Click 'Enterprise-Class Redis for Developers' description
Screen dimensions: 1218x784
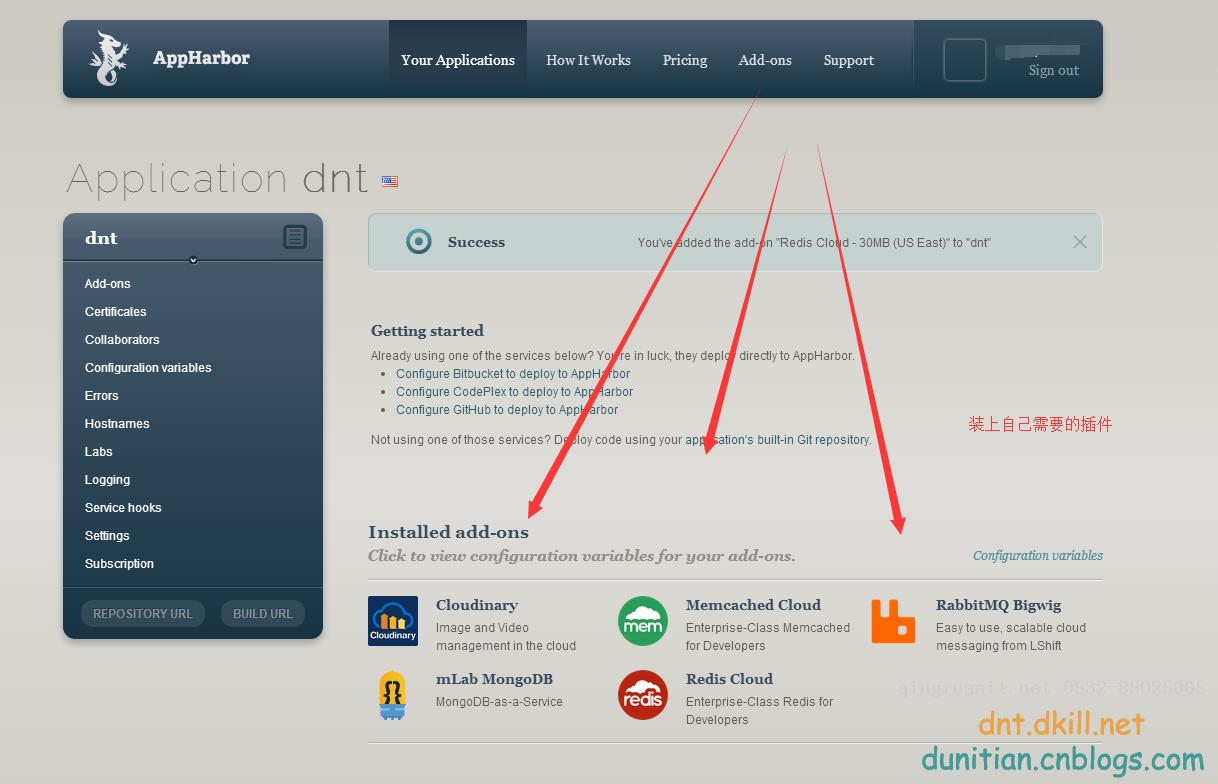coord(759,711)
